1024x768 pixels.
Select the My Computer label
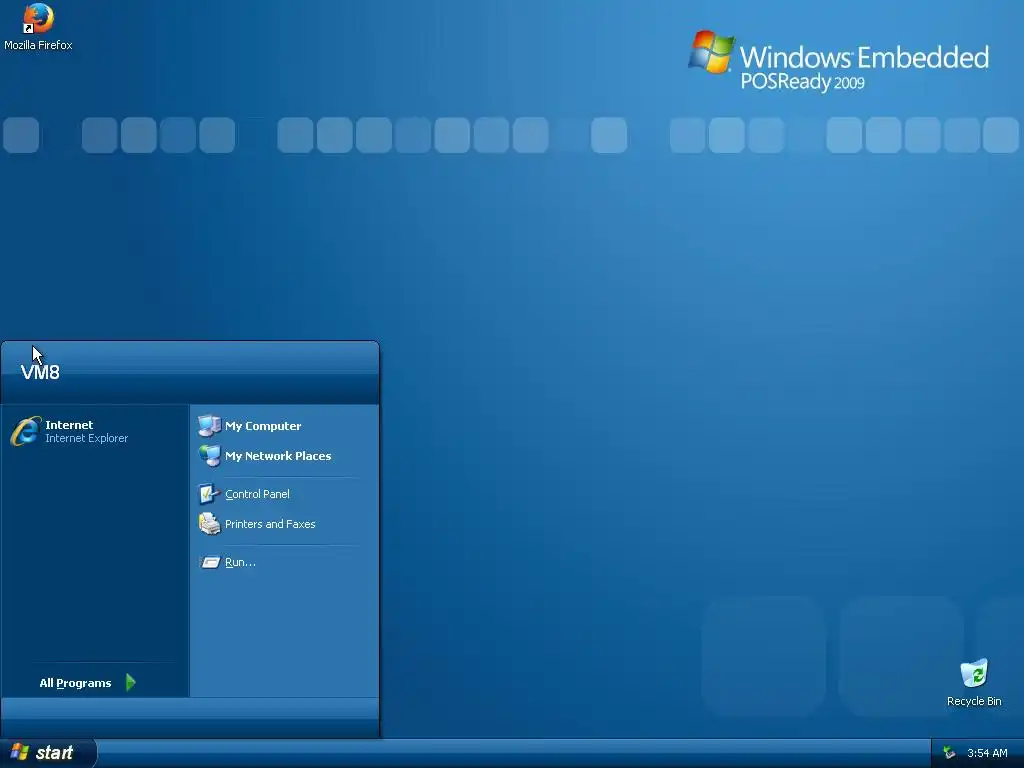[x=263, y=426]
